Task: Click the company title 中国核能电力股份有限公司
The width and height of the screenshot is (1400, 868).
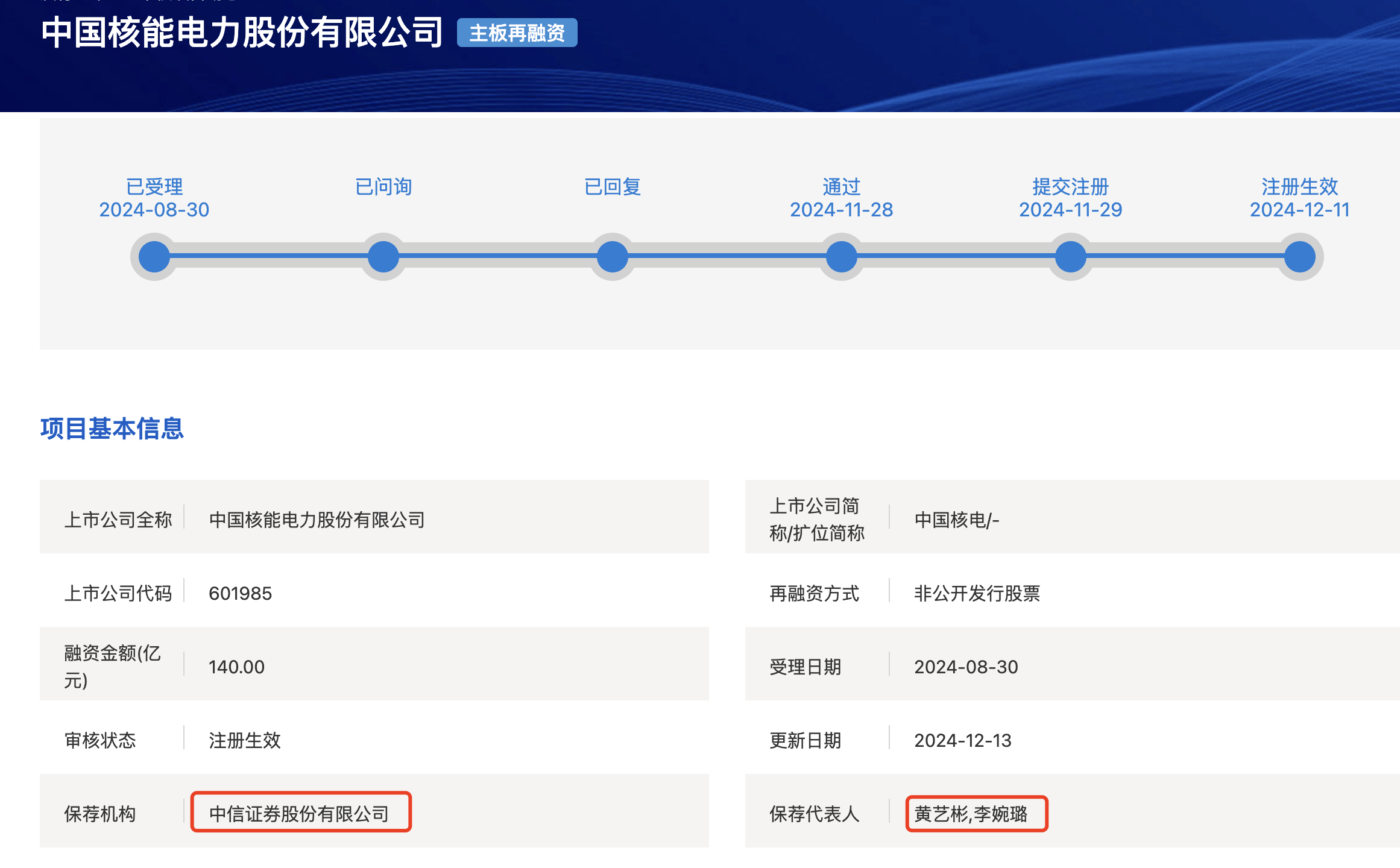Action: pos(242,33)
